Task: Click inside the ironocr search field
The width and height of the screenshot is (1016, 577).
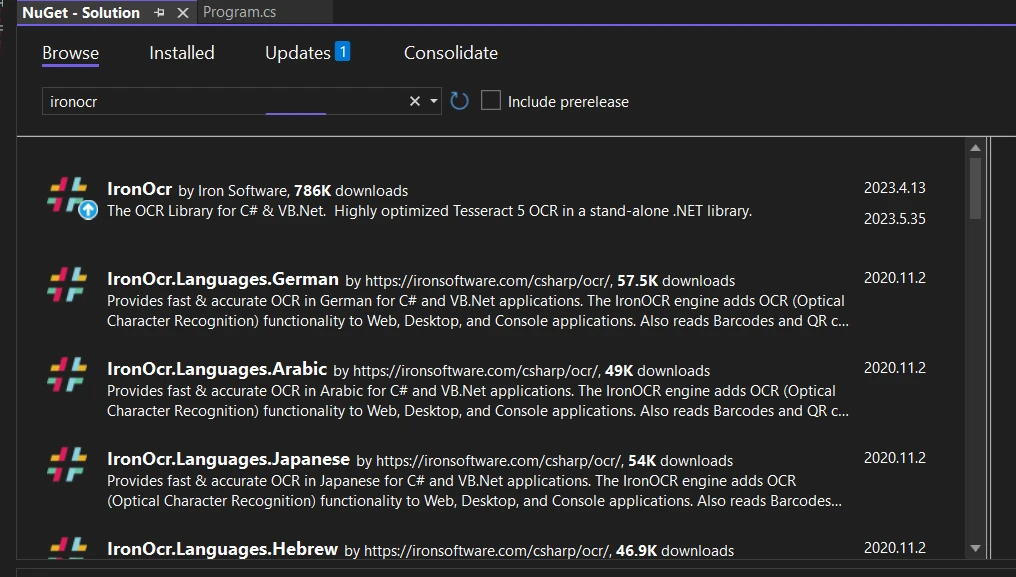Action: (x=220, y=101)
